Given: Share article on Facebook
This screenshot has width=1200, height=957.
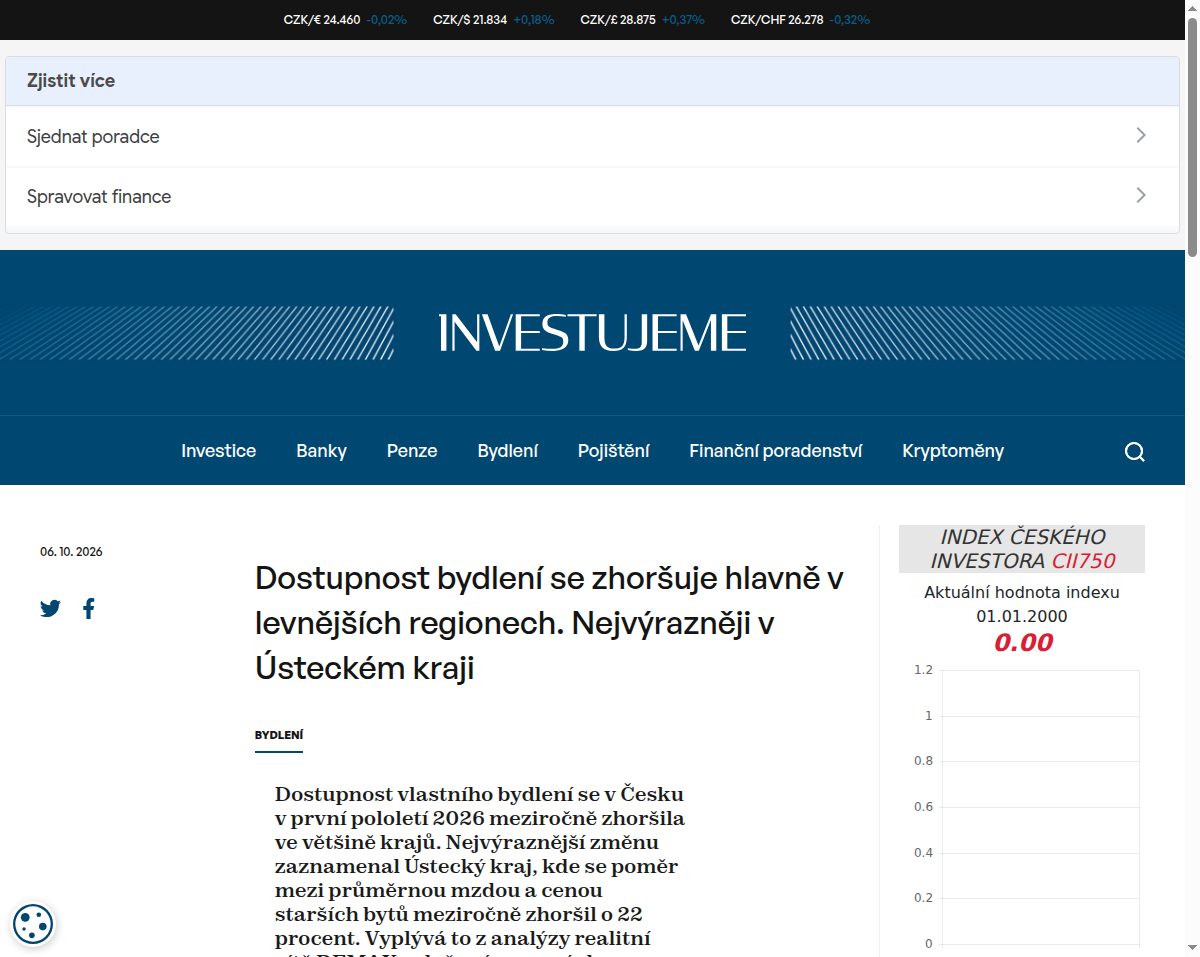Looking at the screenshot, I should [x=89, y=608].
